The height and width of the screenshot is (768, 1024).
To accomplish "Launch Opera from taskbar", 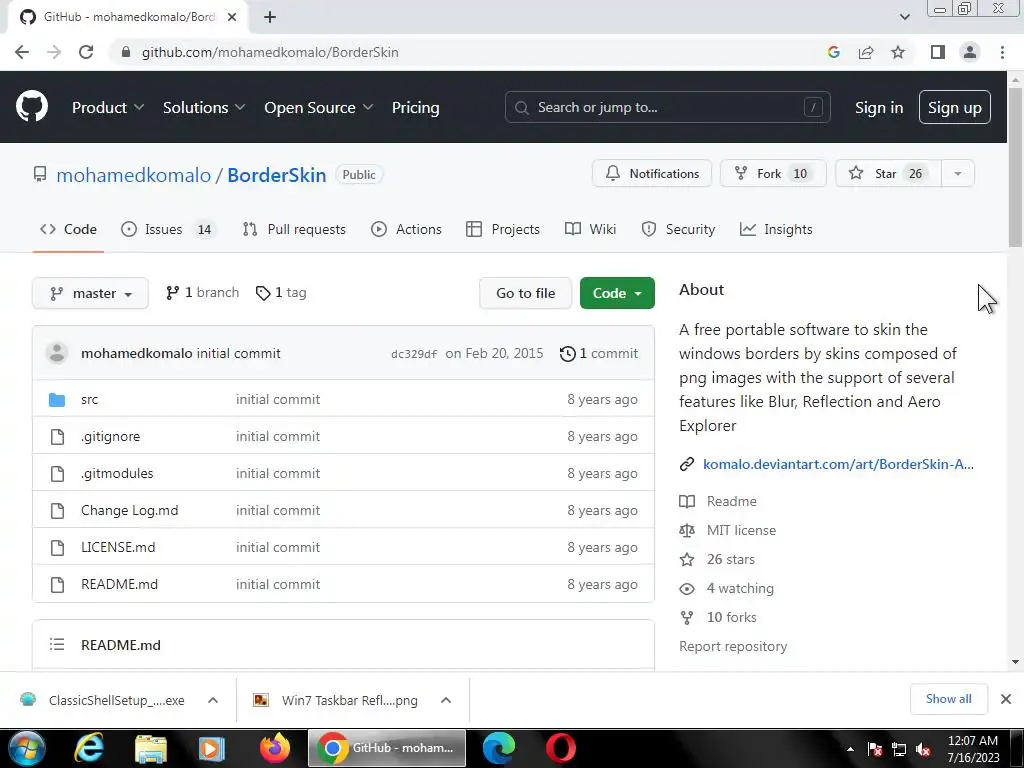I will tap(560, 748).
